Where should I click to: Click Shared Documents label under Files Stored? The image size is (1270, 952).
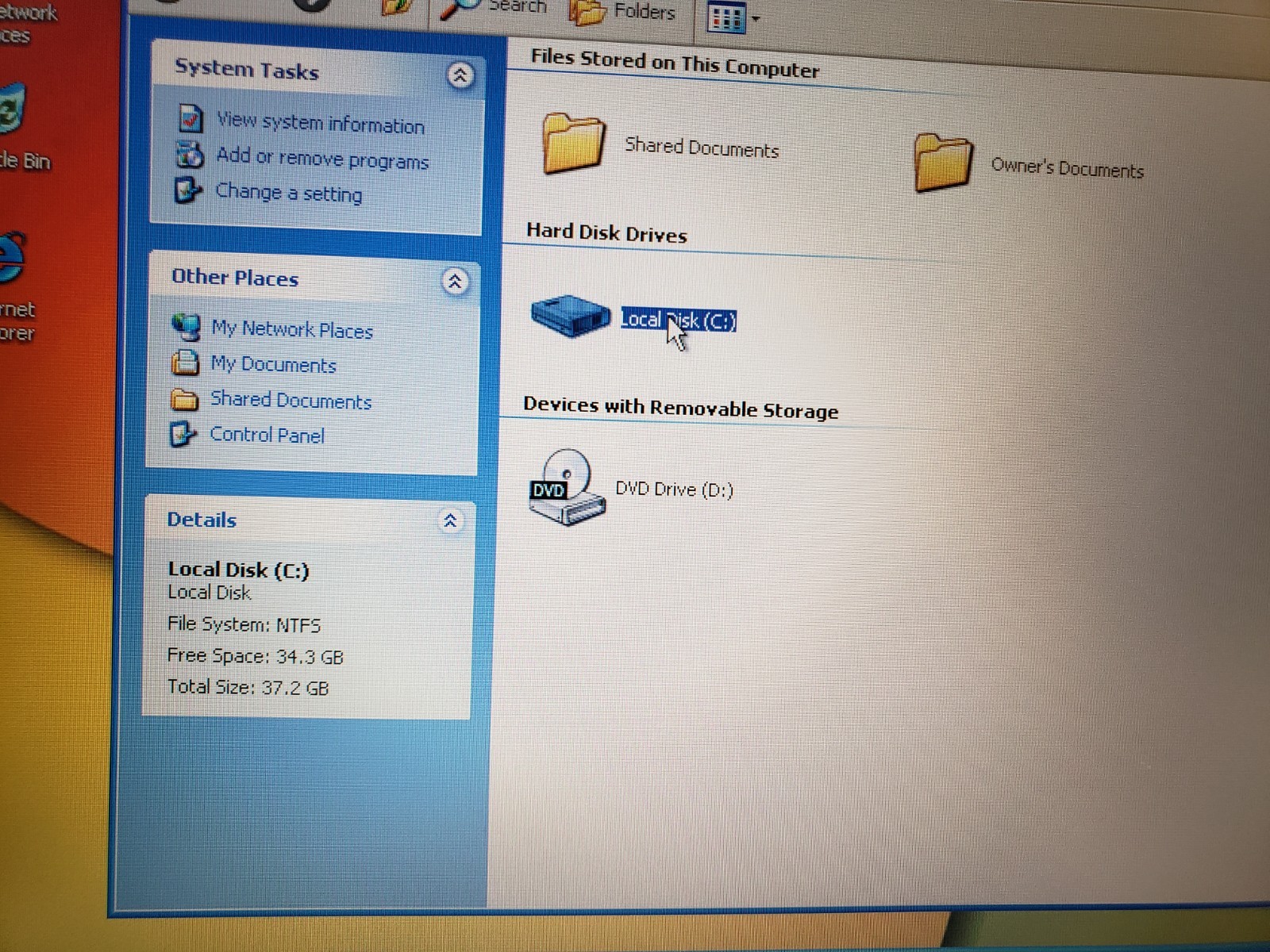point(702,148)
